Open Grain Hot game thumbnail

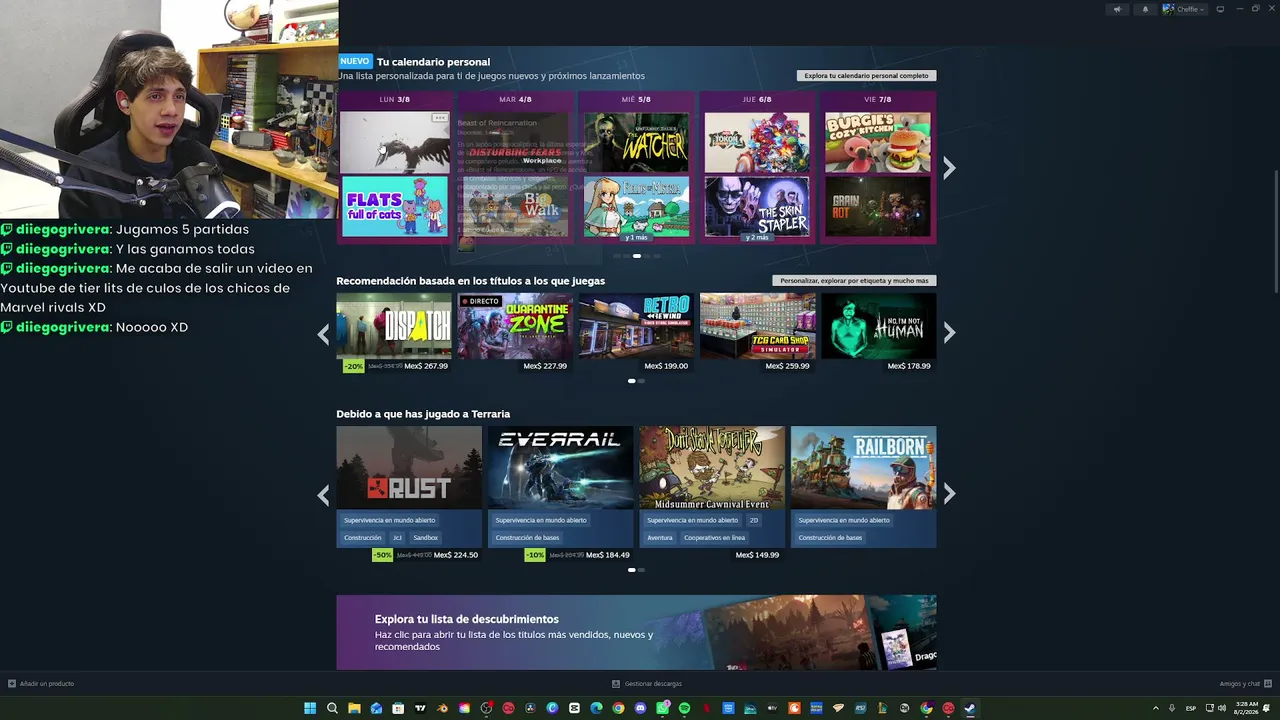pos(878,207)
